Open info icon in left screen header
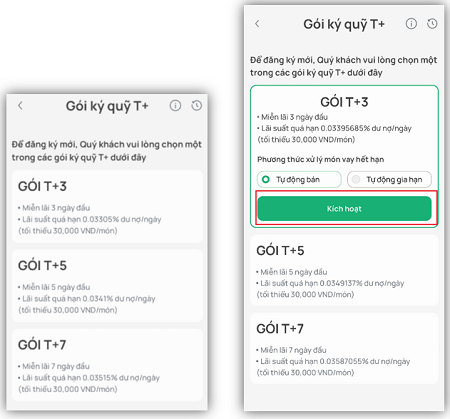 (175, 106)
